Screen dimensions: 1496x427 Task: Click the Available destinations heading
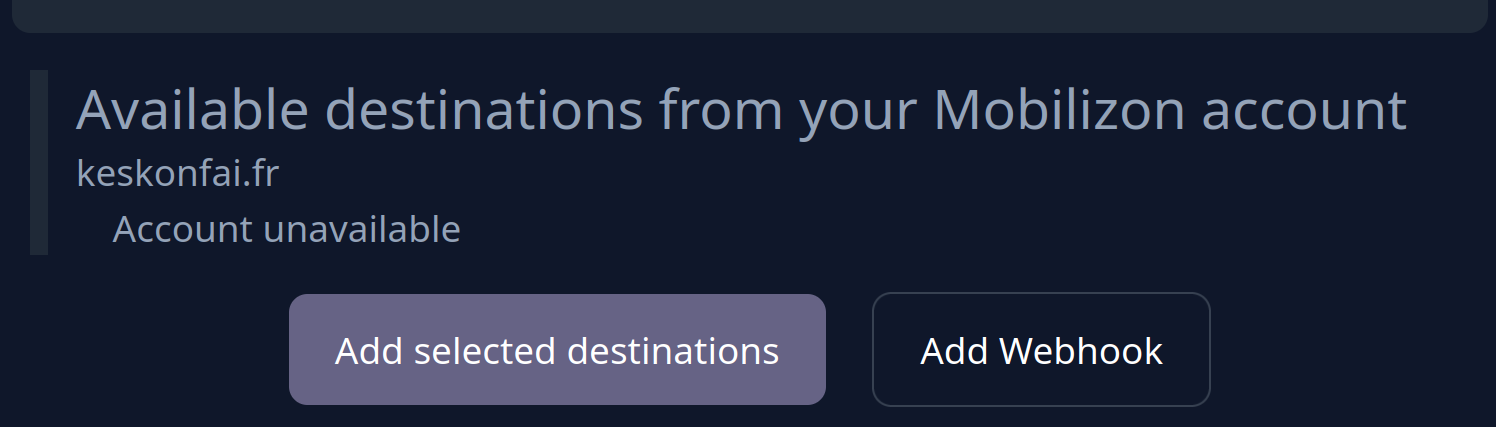(x=741, y=110)
